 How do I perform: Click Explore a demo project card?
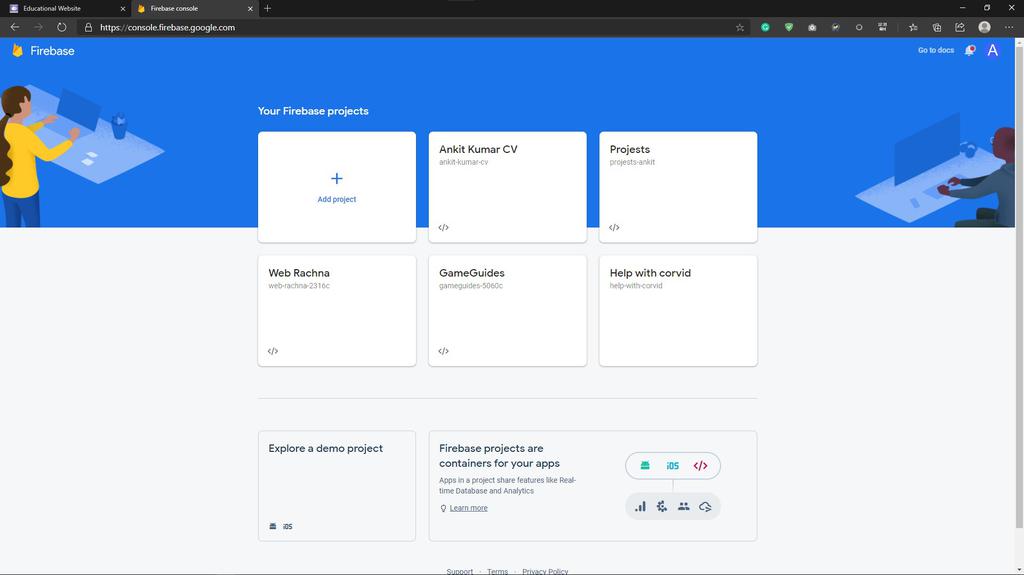pyautogui.click(x=336, y=485)
